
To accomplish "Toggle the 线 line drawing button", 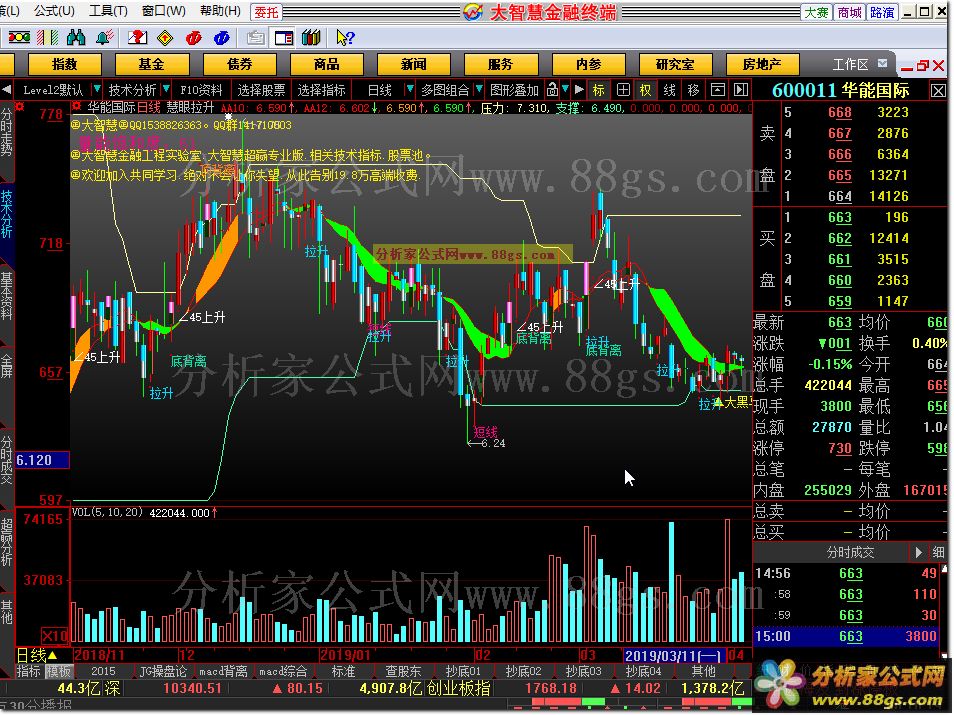I will (x=669, y=90).
